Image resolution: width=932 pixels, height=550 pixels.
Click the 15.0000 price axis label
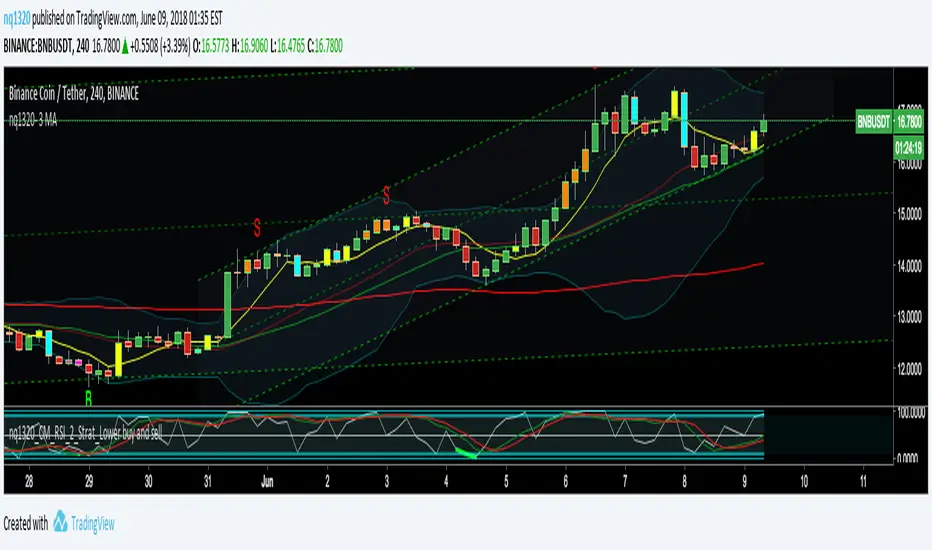click(x=909, y=213)
